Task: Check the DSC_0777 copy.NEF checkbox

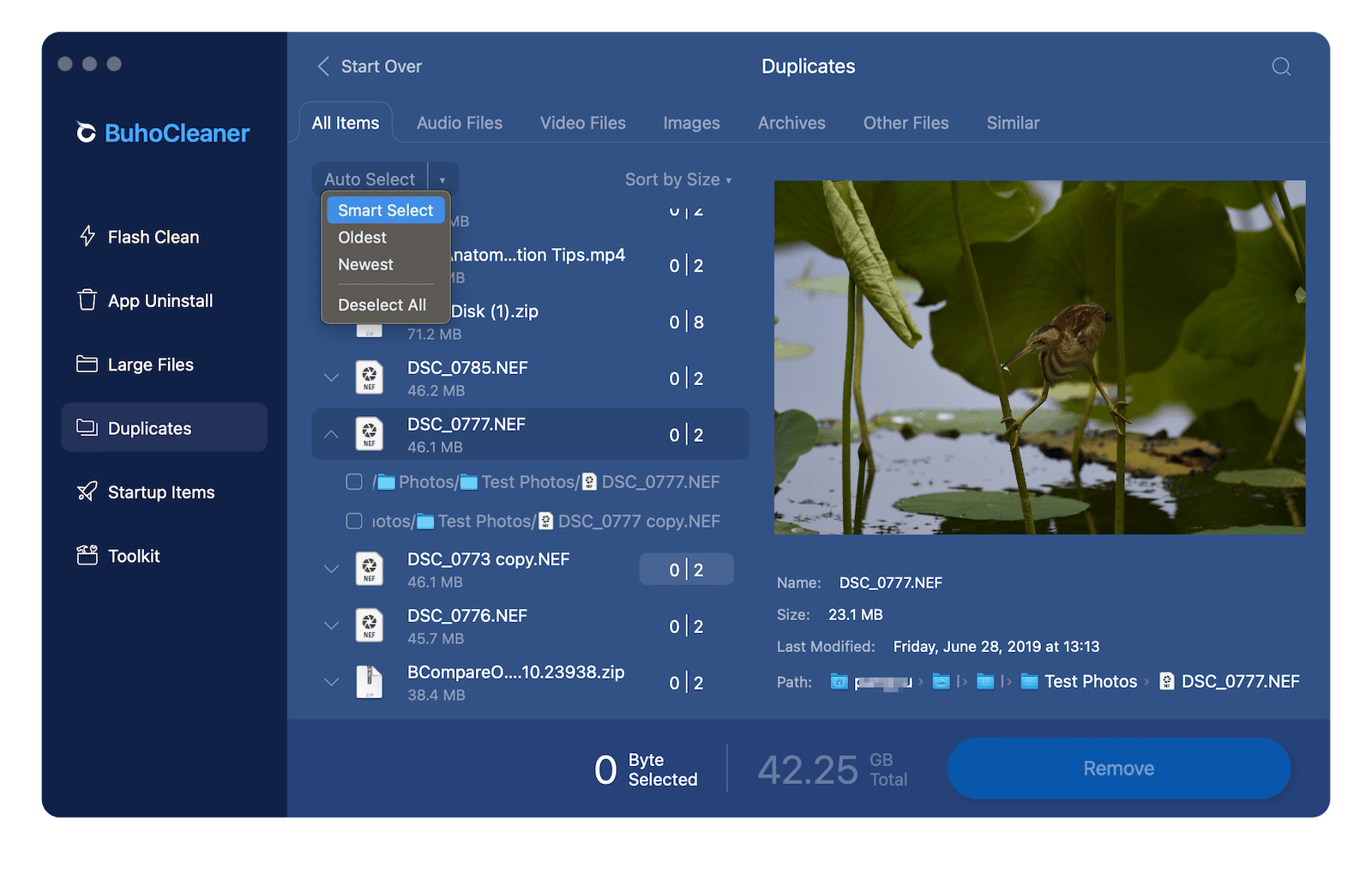Action: tap(354, 521)
